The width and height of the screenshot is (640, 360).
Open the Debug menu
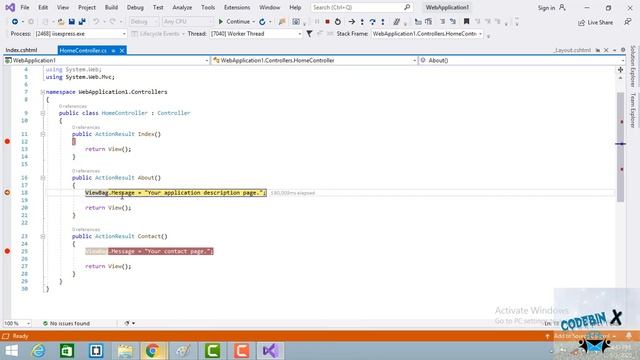135,7
